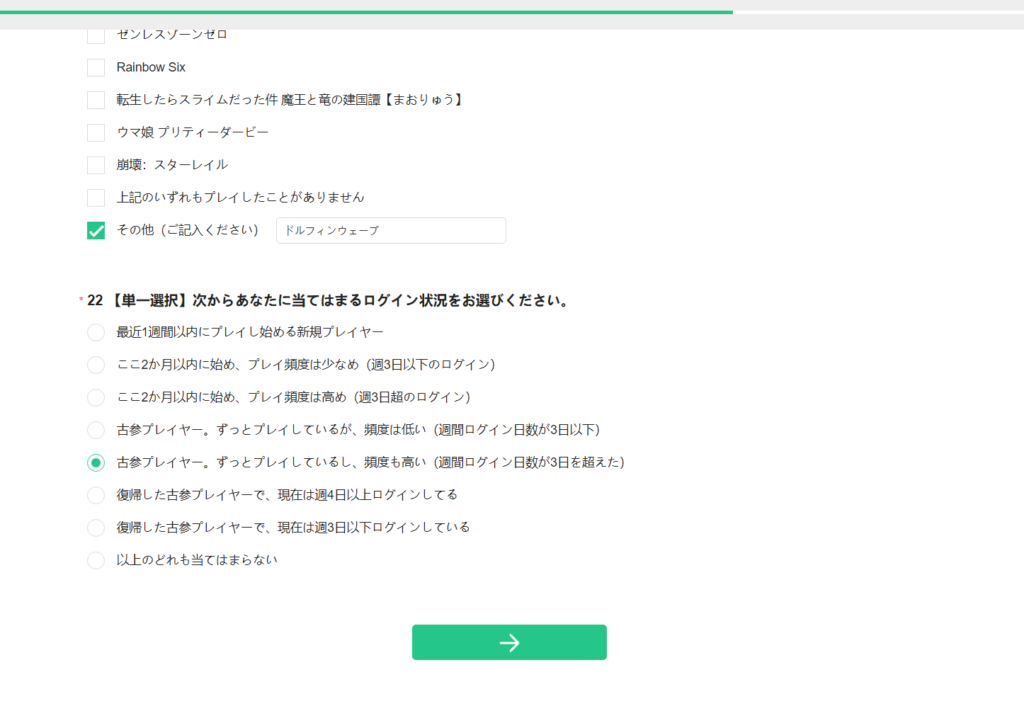Click the その他 text input field
This screenshot has height=711, width=1024.
390,231
